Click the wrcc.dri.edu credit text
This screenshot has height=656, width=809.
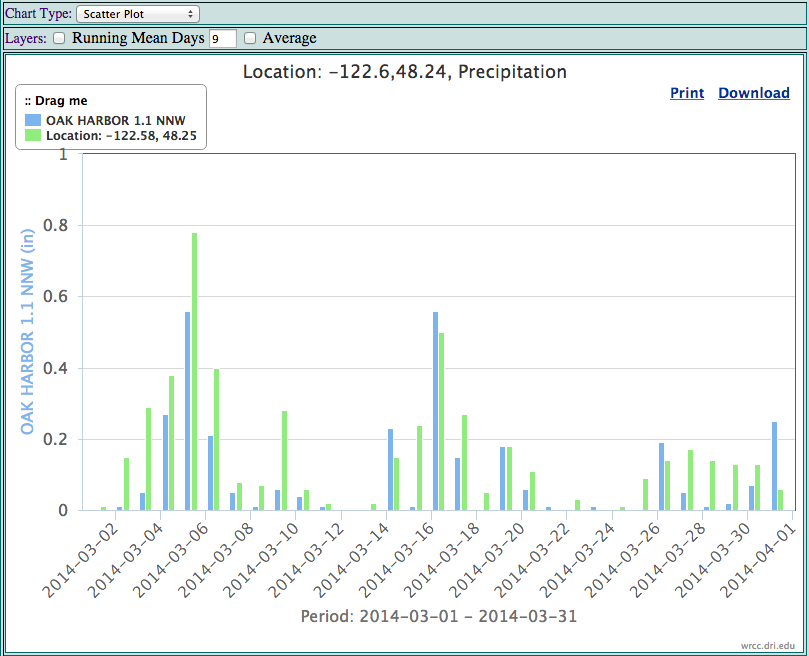[x=768, y=646]
